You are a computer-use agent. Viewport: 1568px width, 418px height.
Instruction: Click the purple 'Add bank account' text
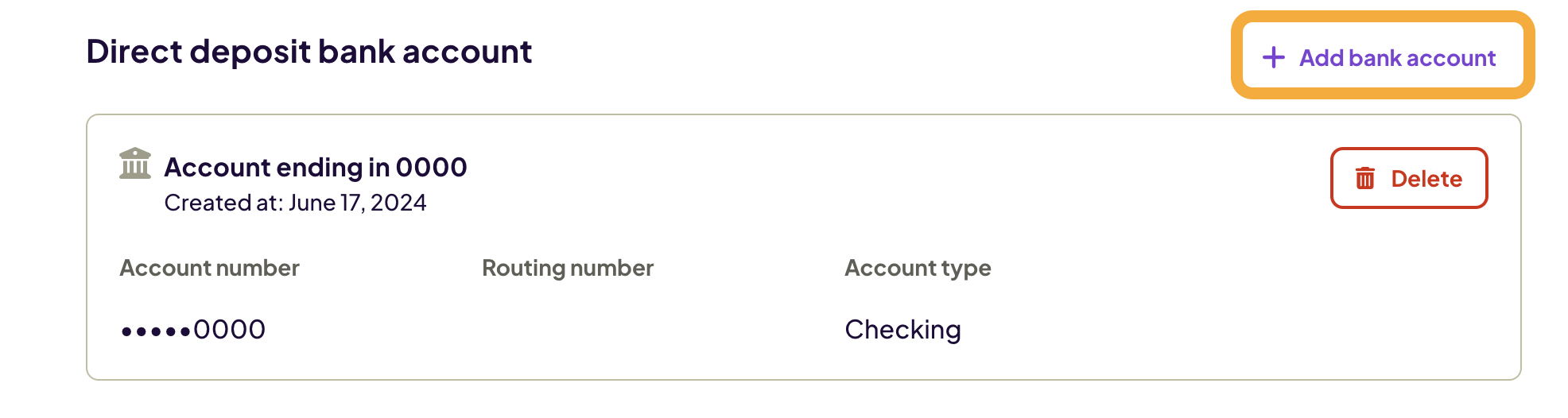1397,58
